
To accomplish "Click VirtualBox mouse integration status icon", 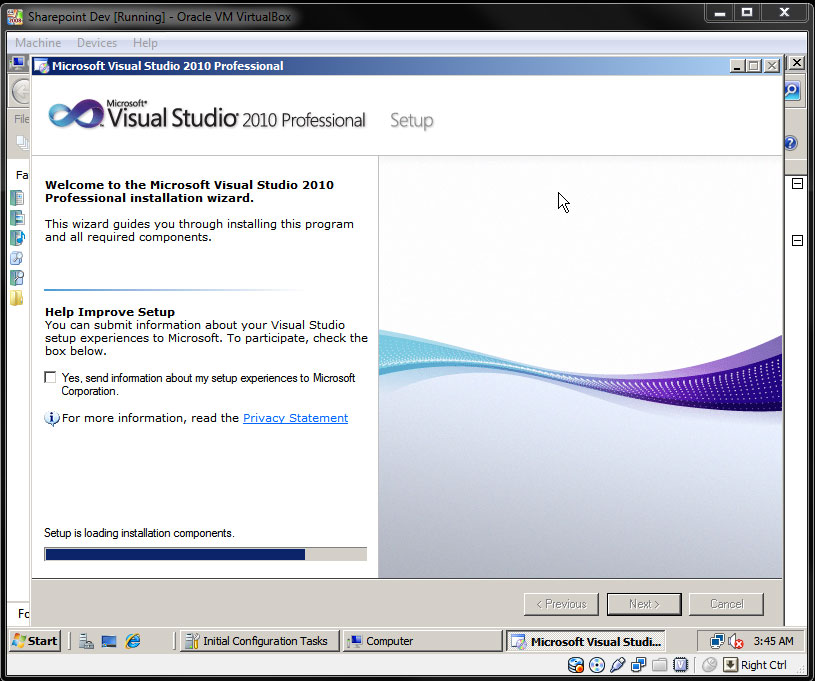I will (709, 665).
